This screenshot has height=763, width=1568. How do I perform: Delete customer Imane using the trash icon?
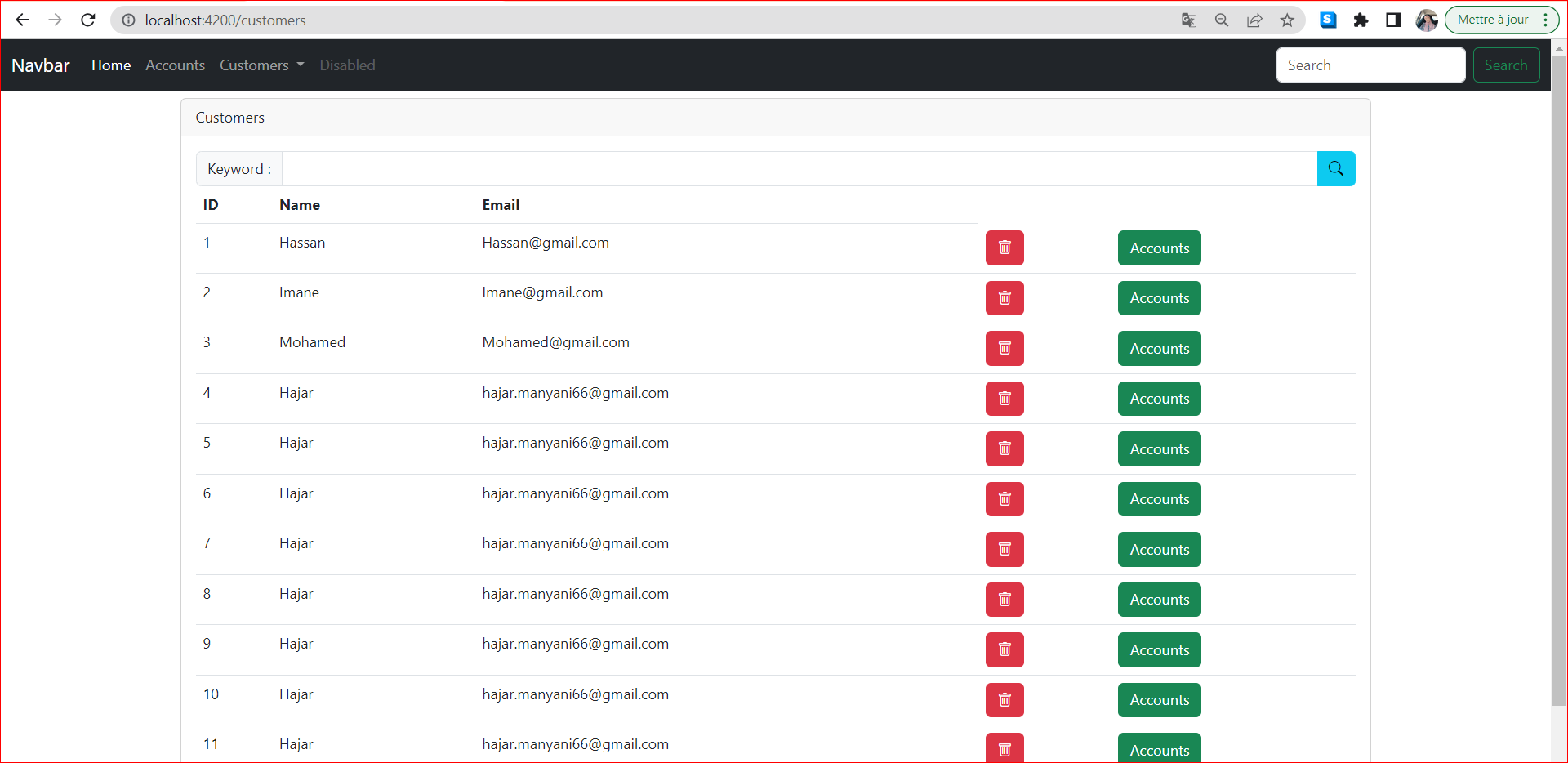[x=1004, y=298]
